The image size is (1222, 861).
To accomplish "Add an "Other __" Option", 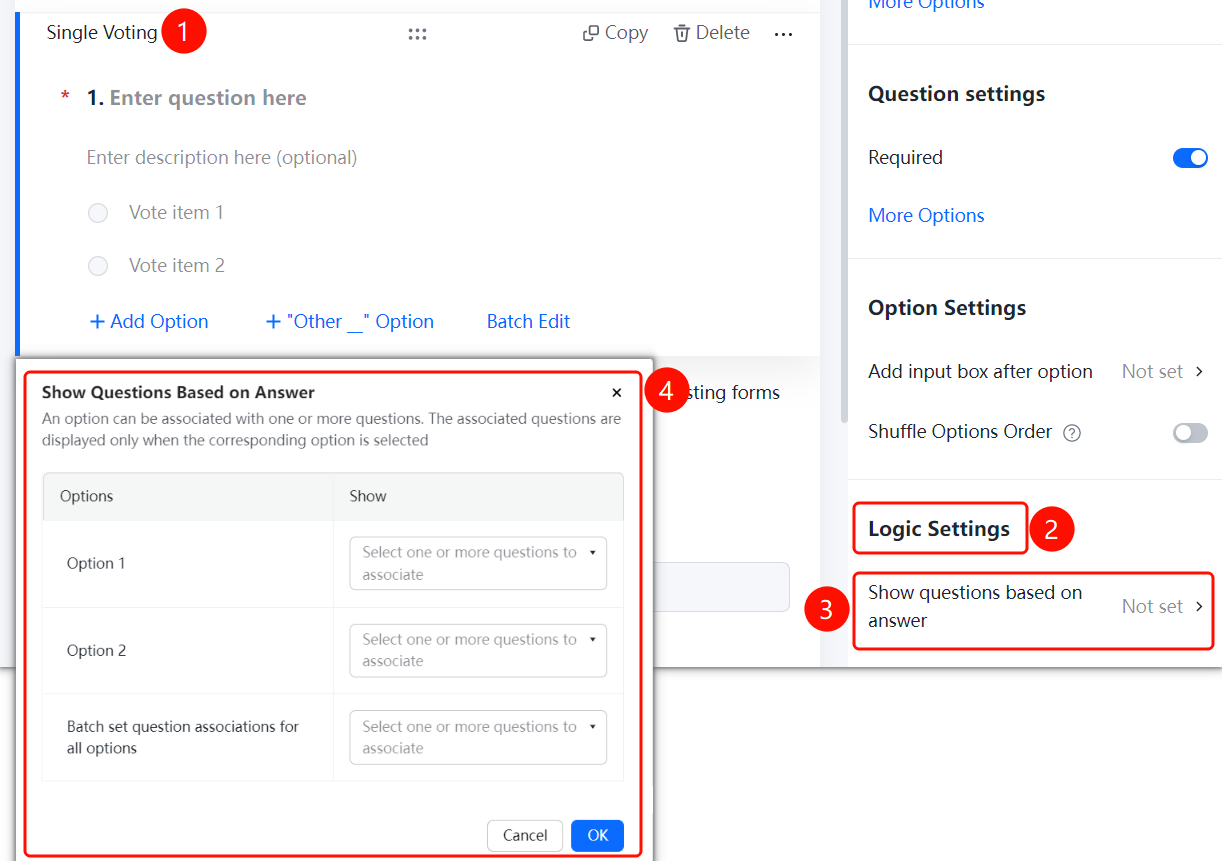I will point(349,321).
